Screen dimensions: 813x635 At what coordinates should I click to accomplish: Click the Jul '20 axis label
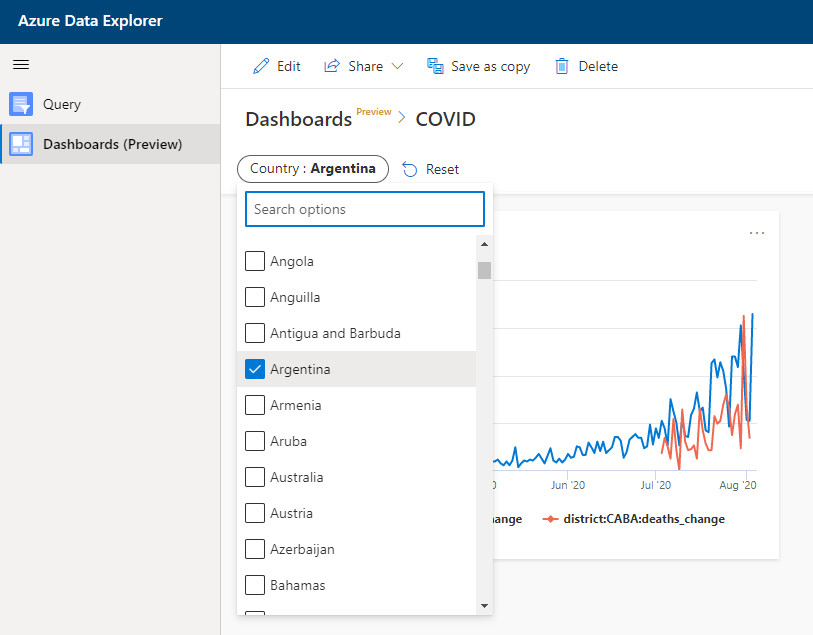(655, 485)
